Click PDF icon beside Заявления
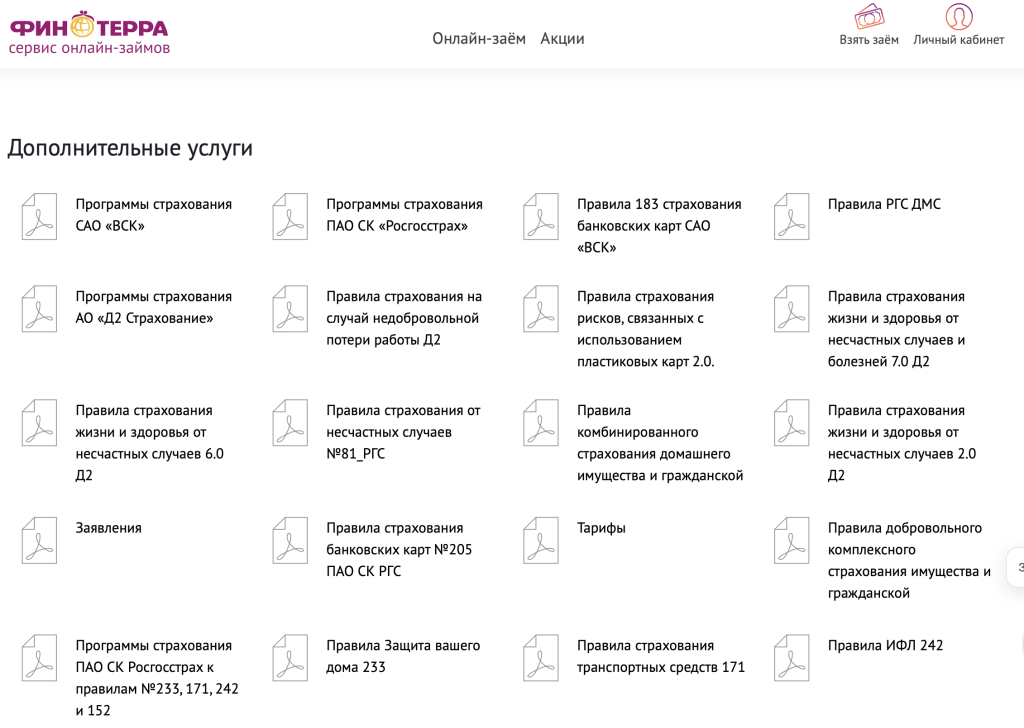1024x728 pixels. 39,540
